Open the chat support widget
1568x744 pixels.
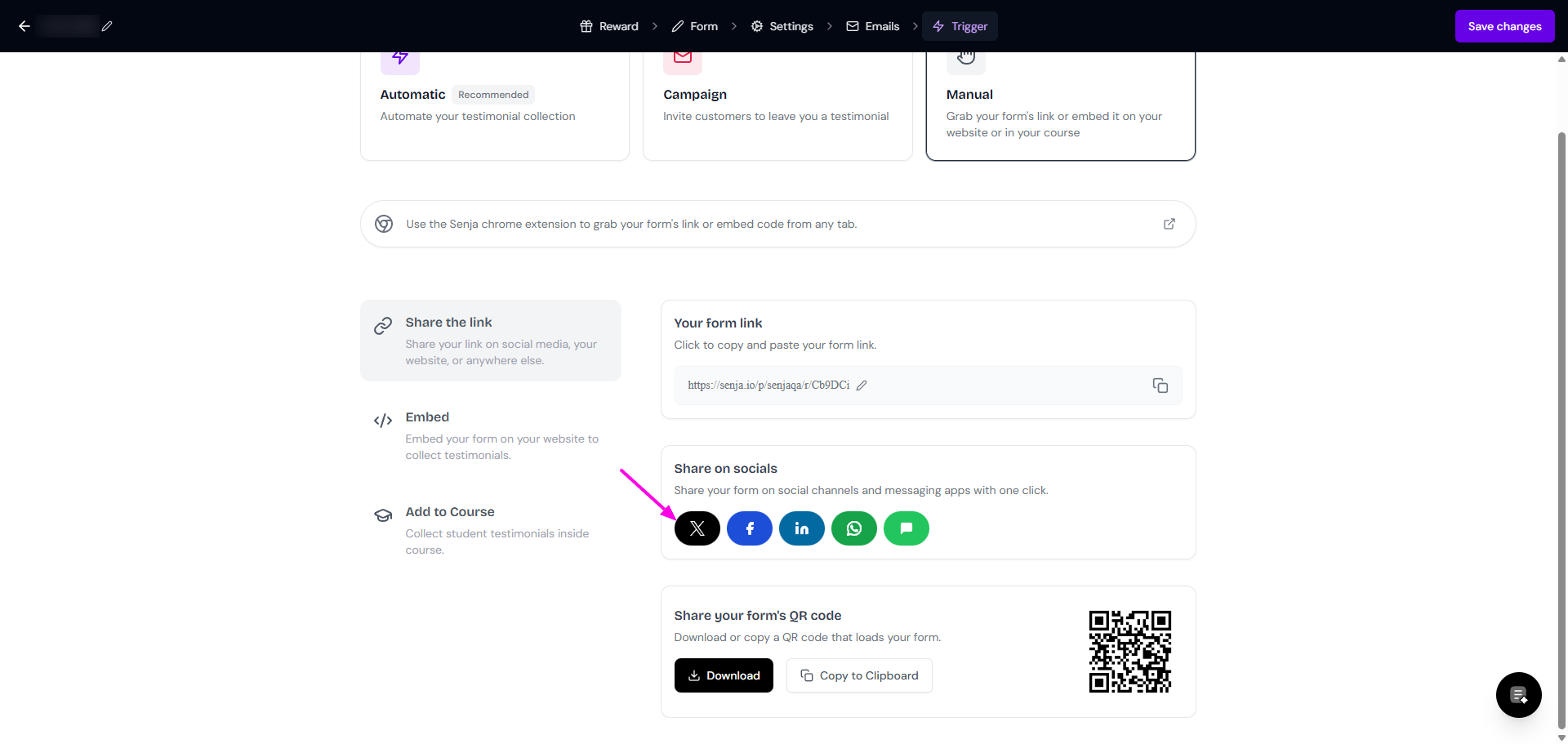tap(1518, 695)
